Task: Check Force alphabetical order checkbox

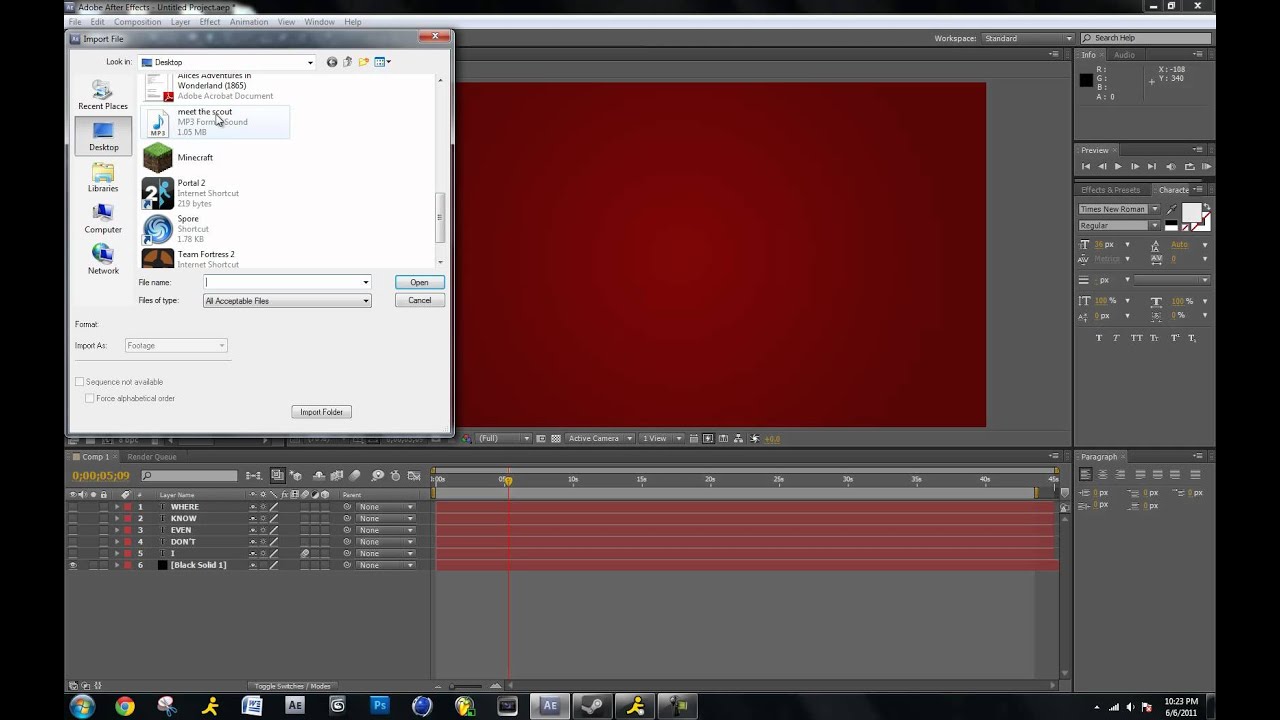Action: pos(90,398)
